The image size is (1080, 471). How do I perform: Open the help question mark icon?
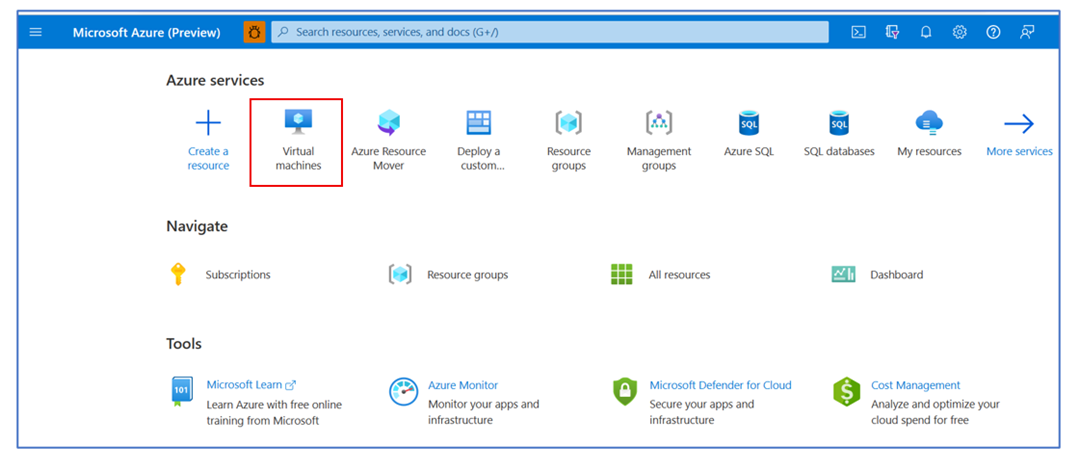tap(993, 32)
